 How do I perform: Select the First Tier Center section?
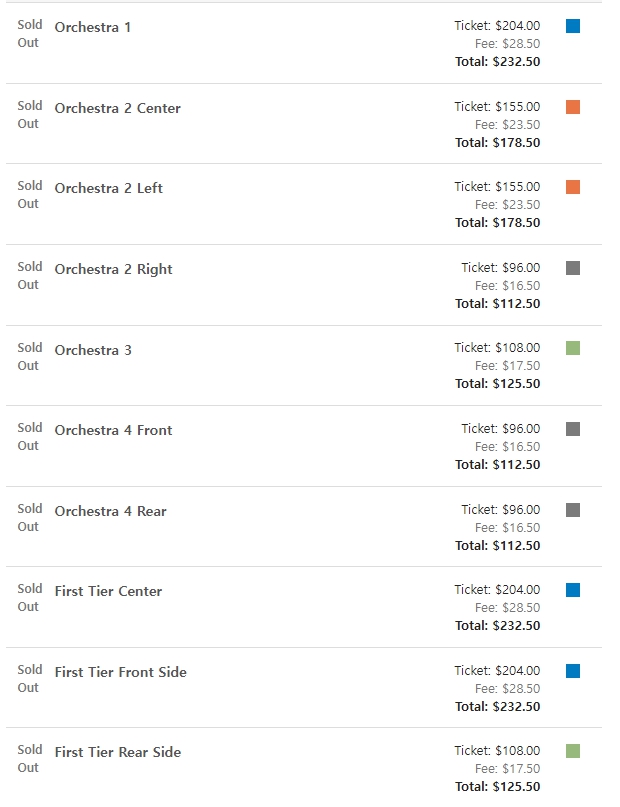(x=108, y=591)
